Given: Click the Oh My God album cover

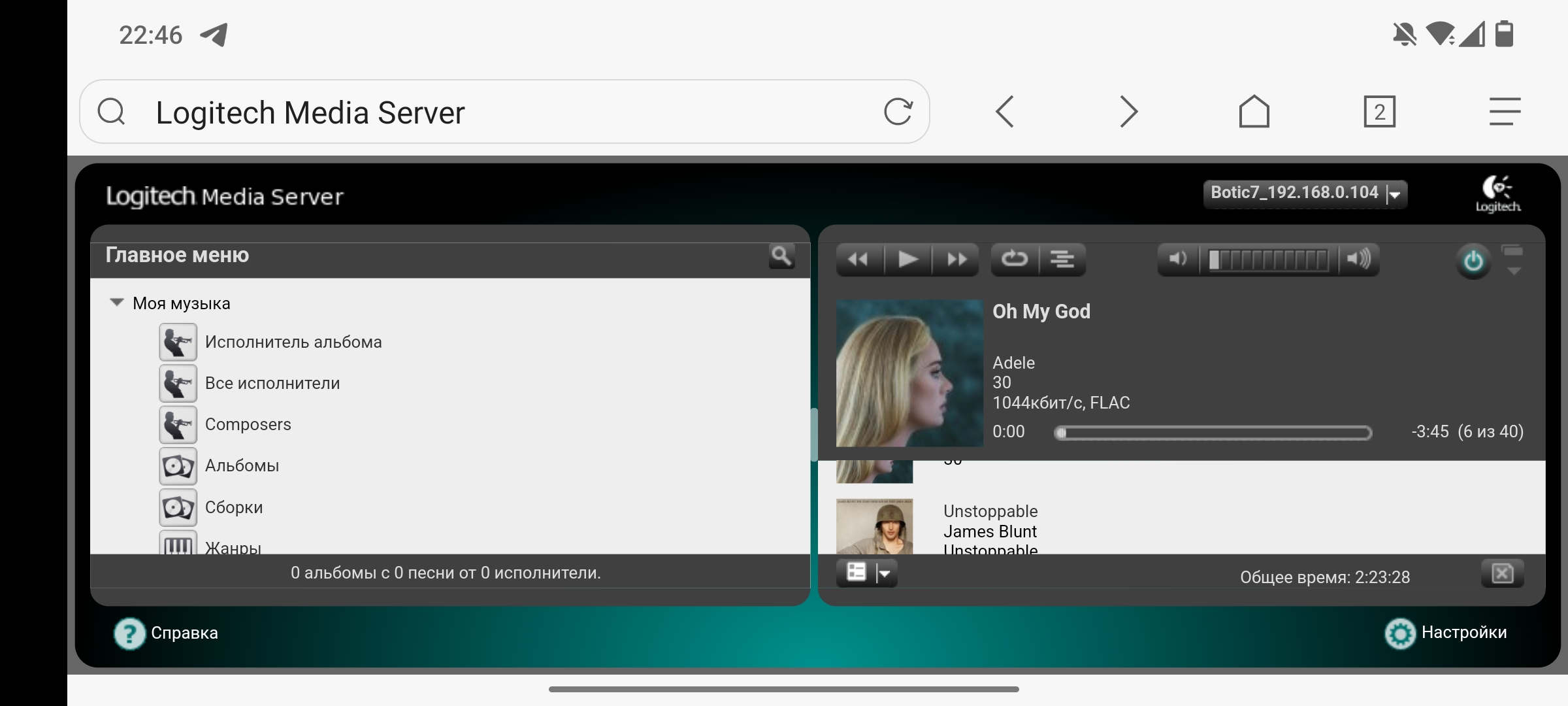Looking at the screenshot, I should (x=909, y=373).
